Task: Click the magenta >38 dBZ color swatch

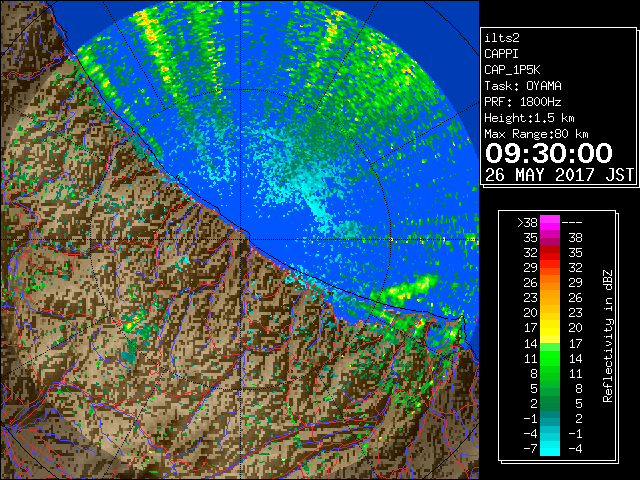Action: tap(550, 223)
